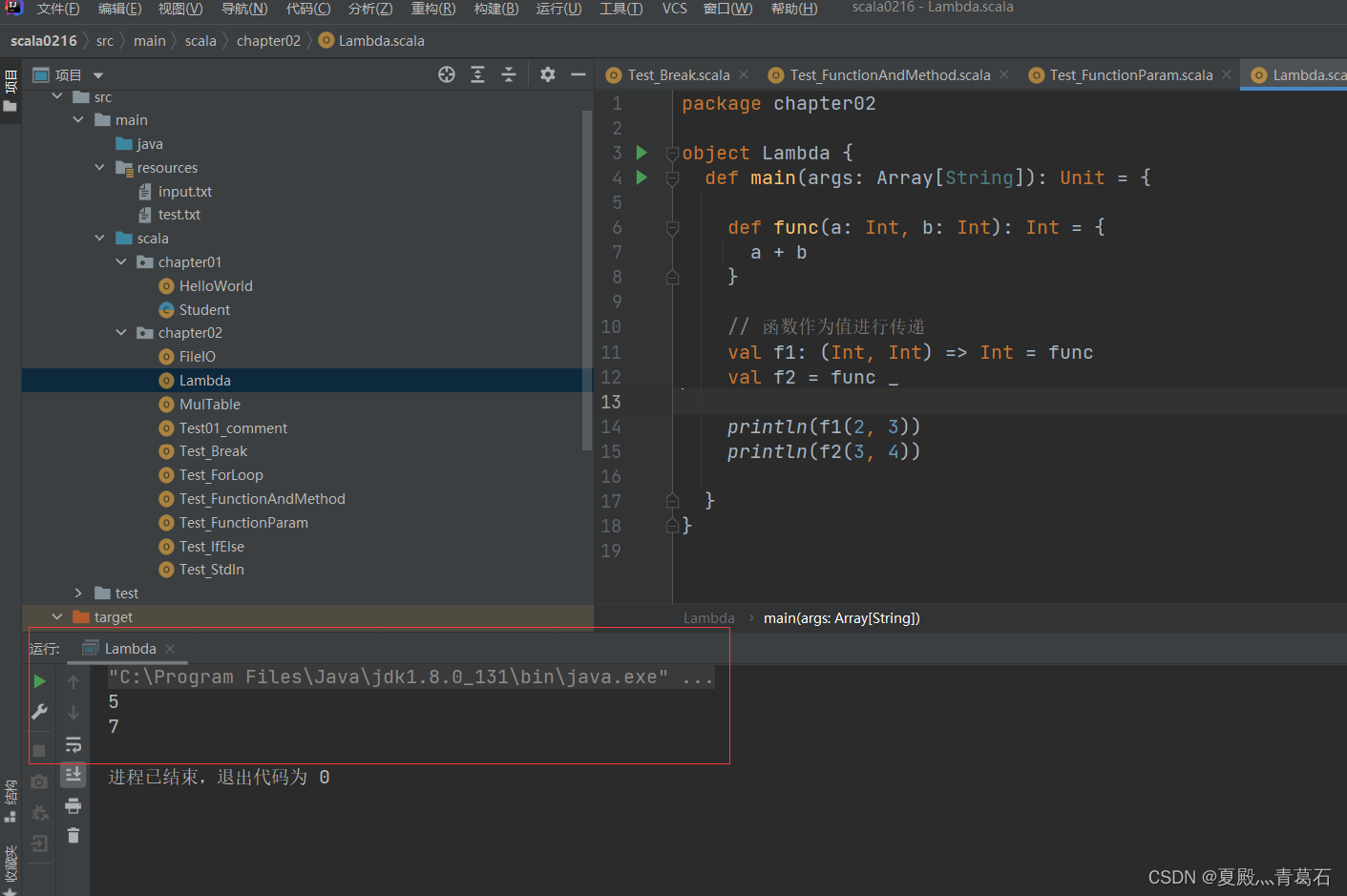
Task: Select MulTable in project tree
Action: [210, 405]
